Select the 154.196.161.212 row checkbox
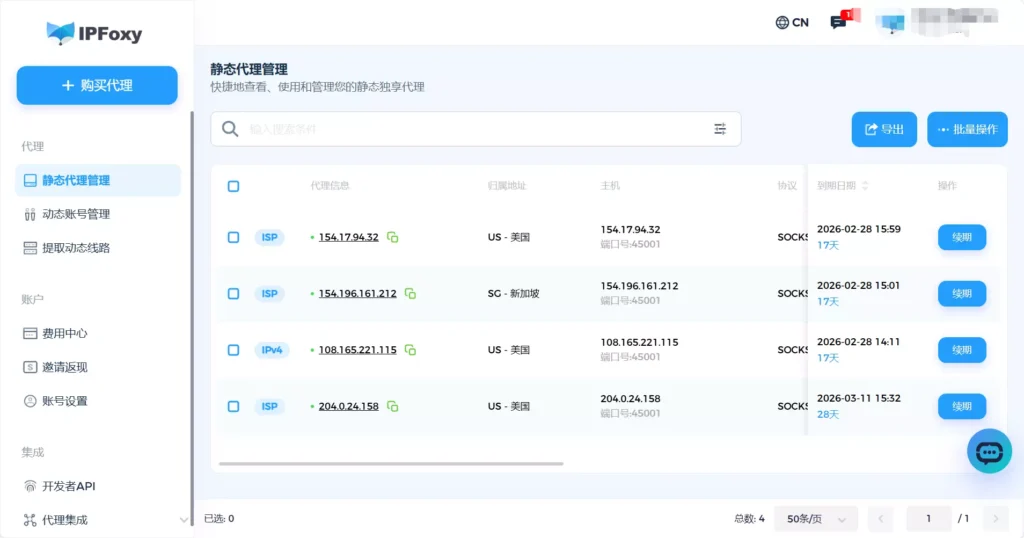The width and height of the screenshot is (1024, 538). coord(233,294)
